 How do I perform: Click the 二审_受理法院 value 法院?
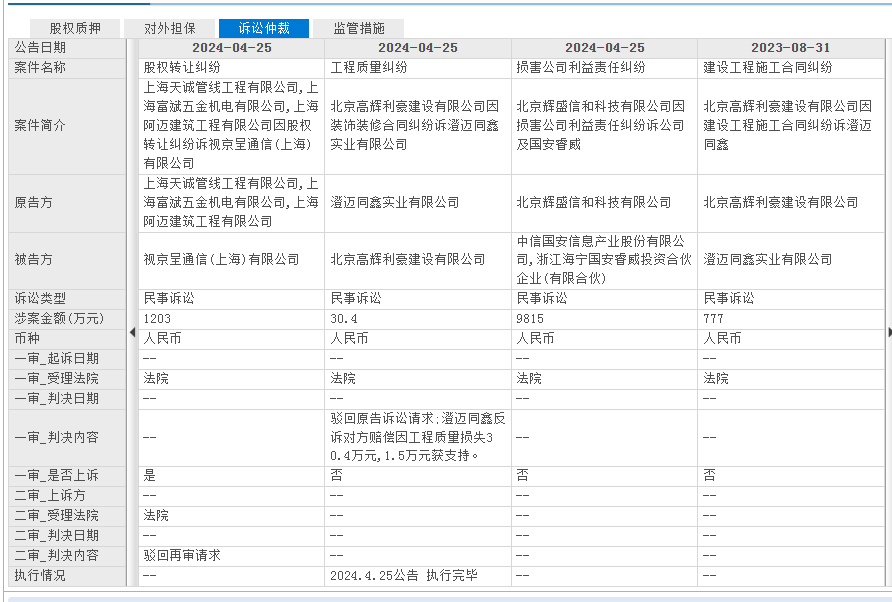click(x=231, y=516)
